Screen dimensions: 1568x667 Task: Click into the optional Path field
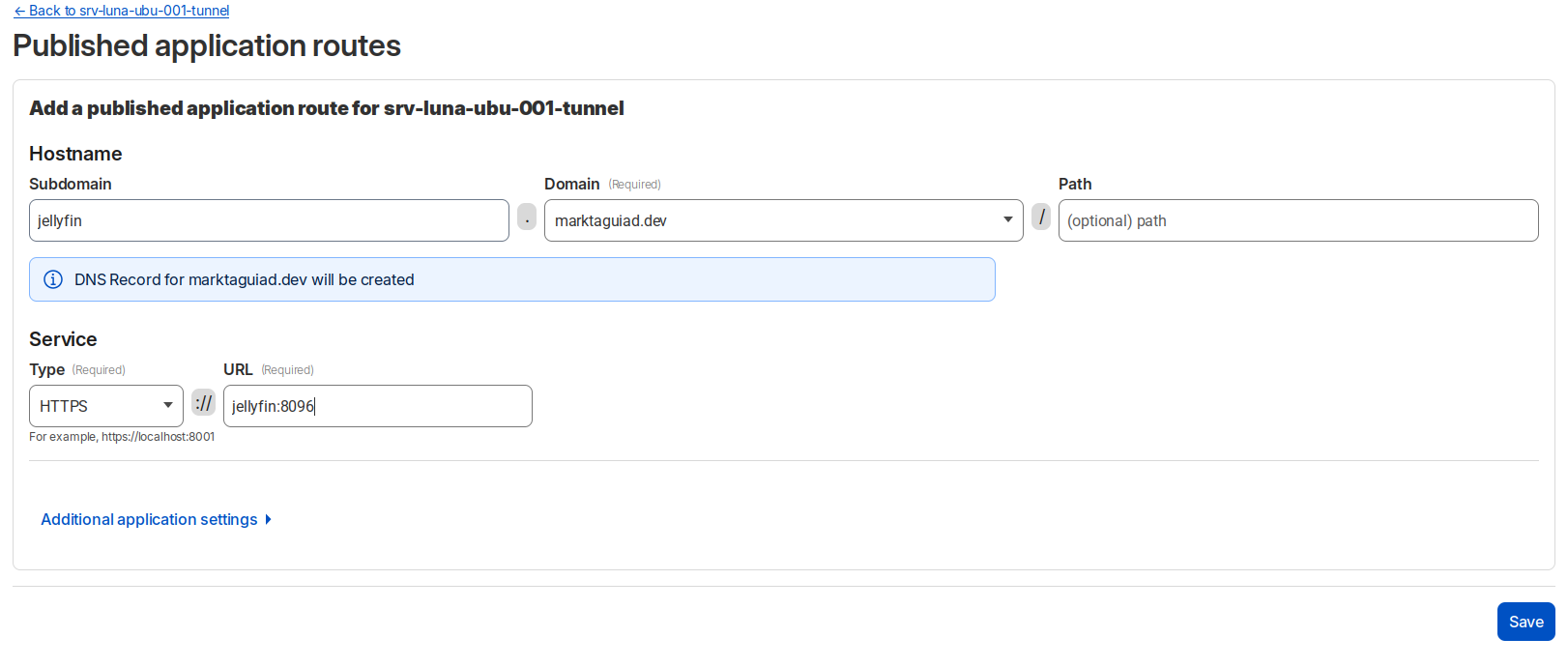coord(1297,220)
